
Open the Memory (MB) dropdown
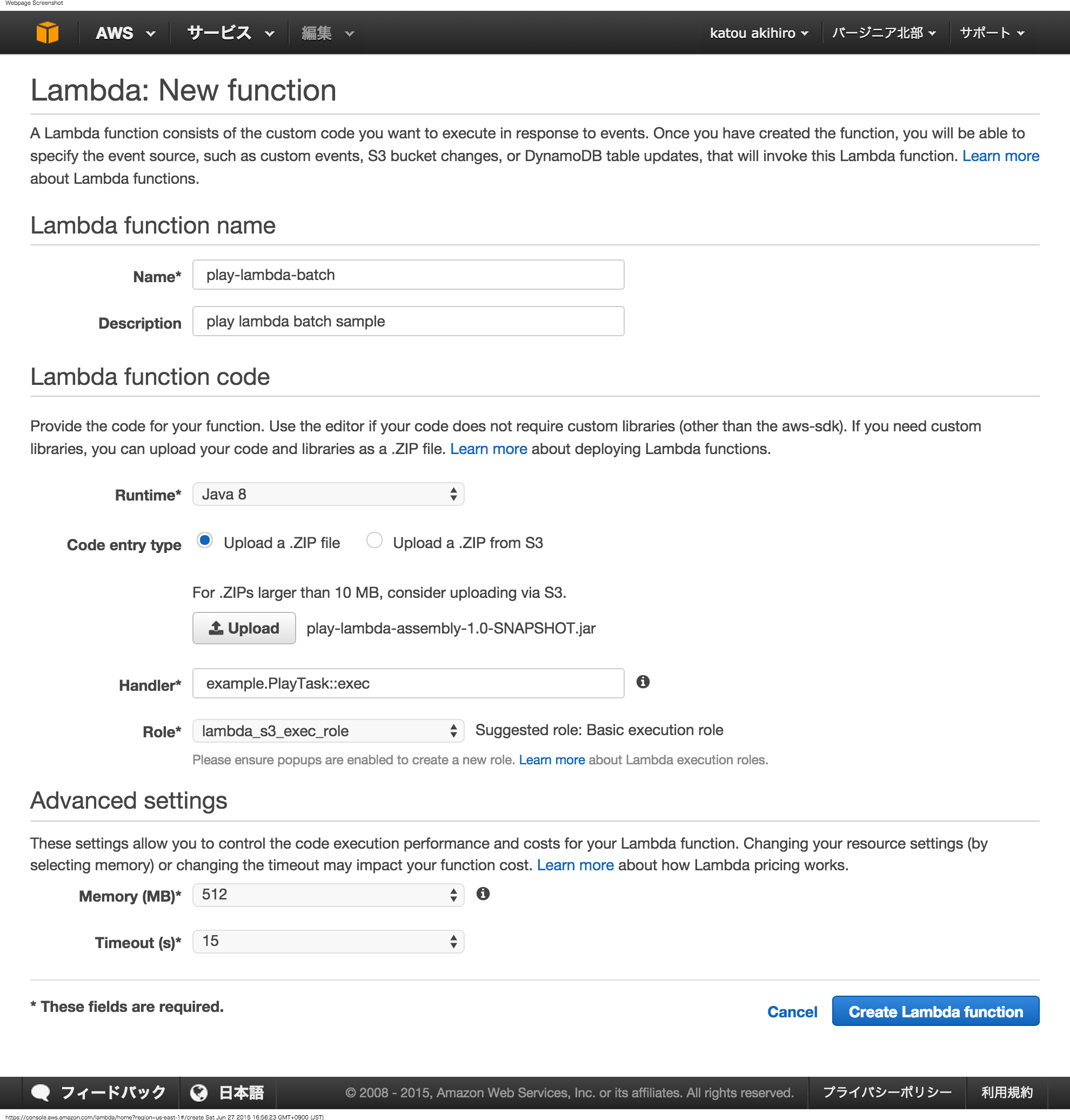328,895
